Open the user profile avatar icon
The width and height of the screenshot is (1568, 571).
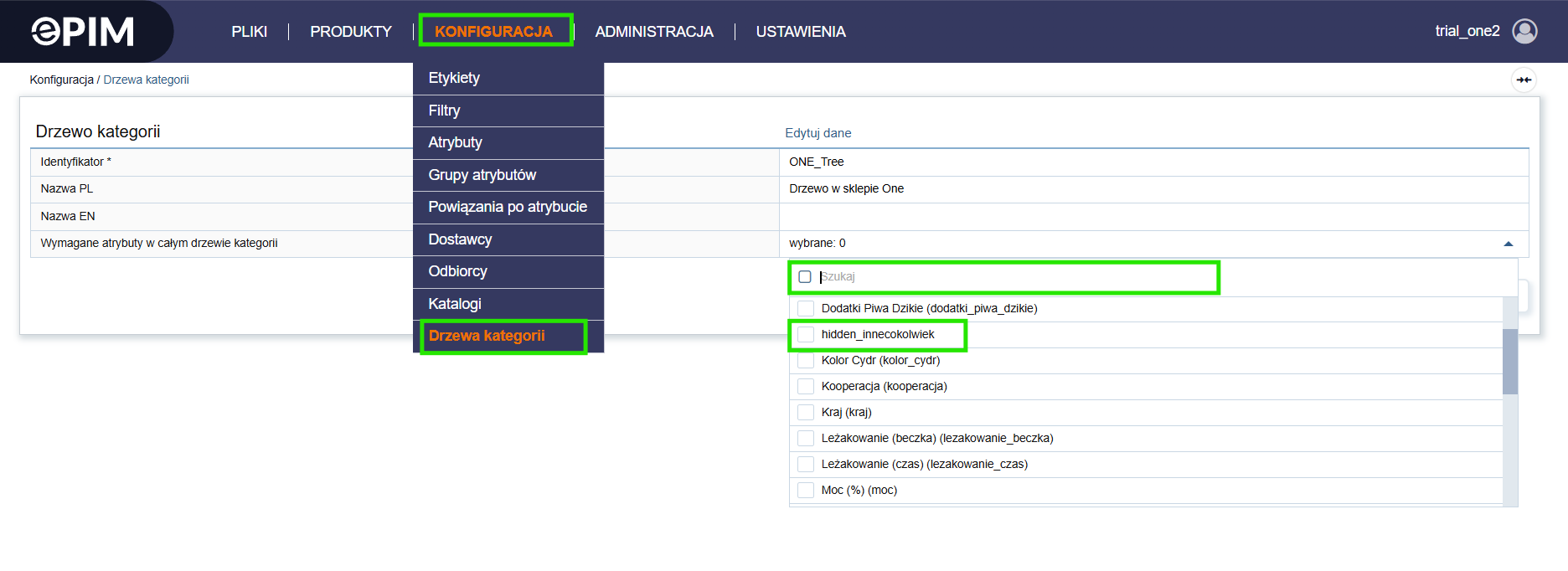tap(1524, 31)
